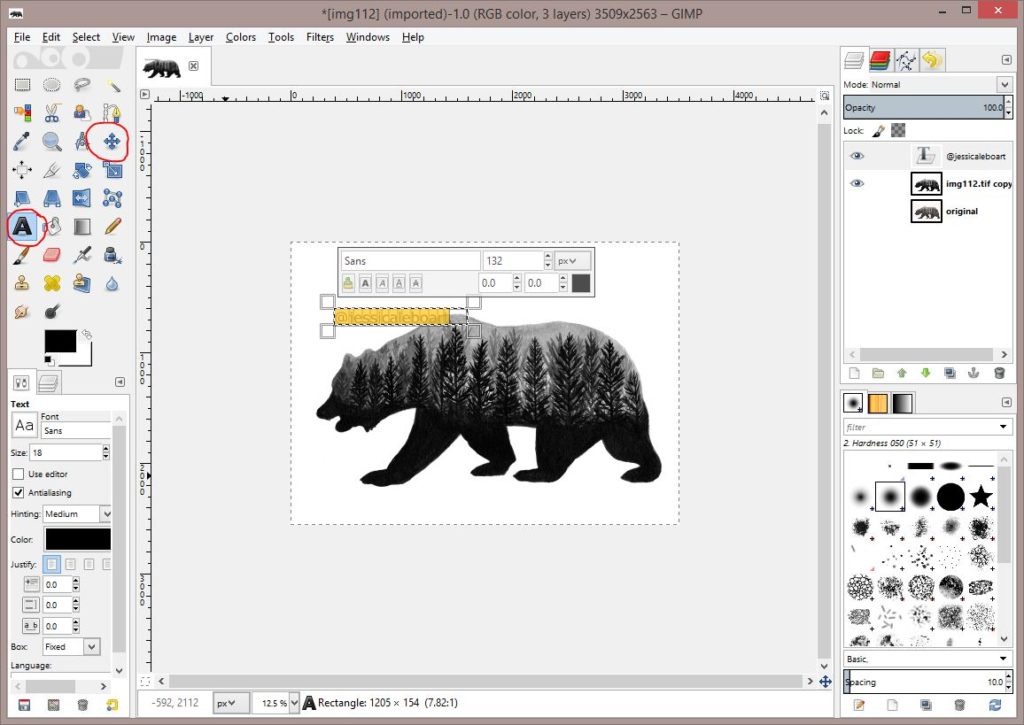
Task: Activate the Heal tool
Action: pos(52,283)
